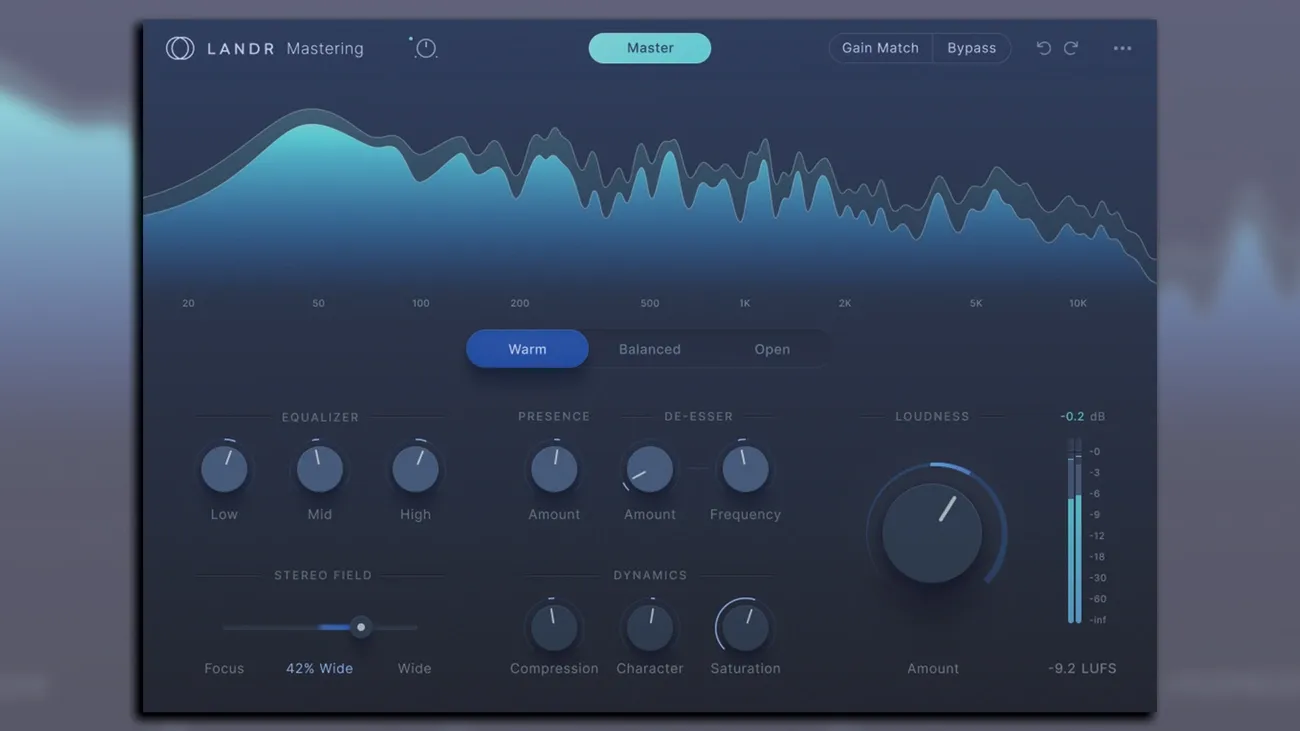This screenshot has height=731, width=1300.
Task: Click the De-Esser Frequency knob
Action: pos(745,468)
